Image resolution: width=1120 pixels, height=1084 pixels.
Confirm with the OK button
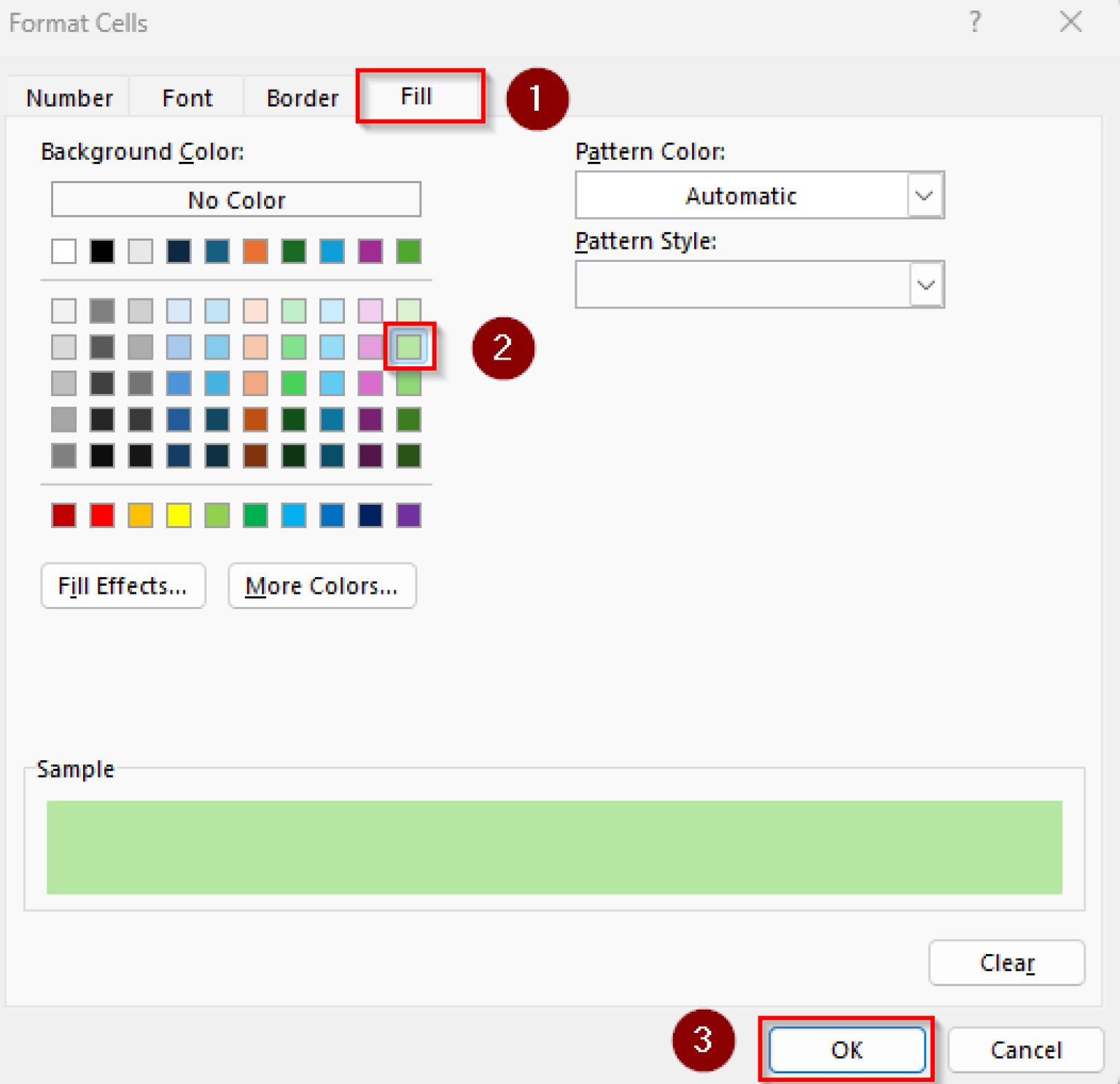tap(846, 1050)
